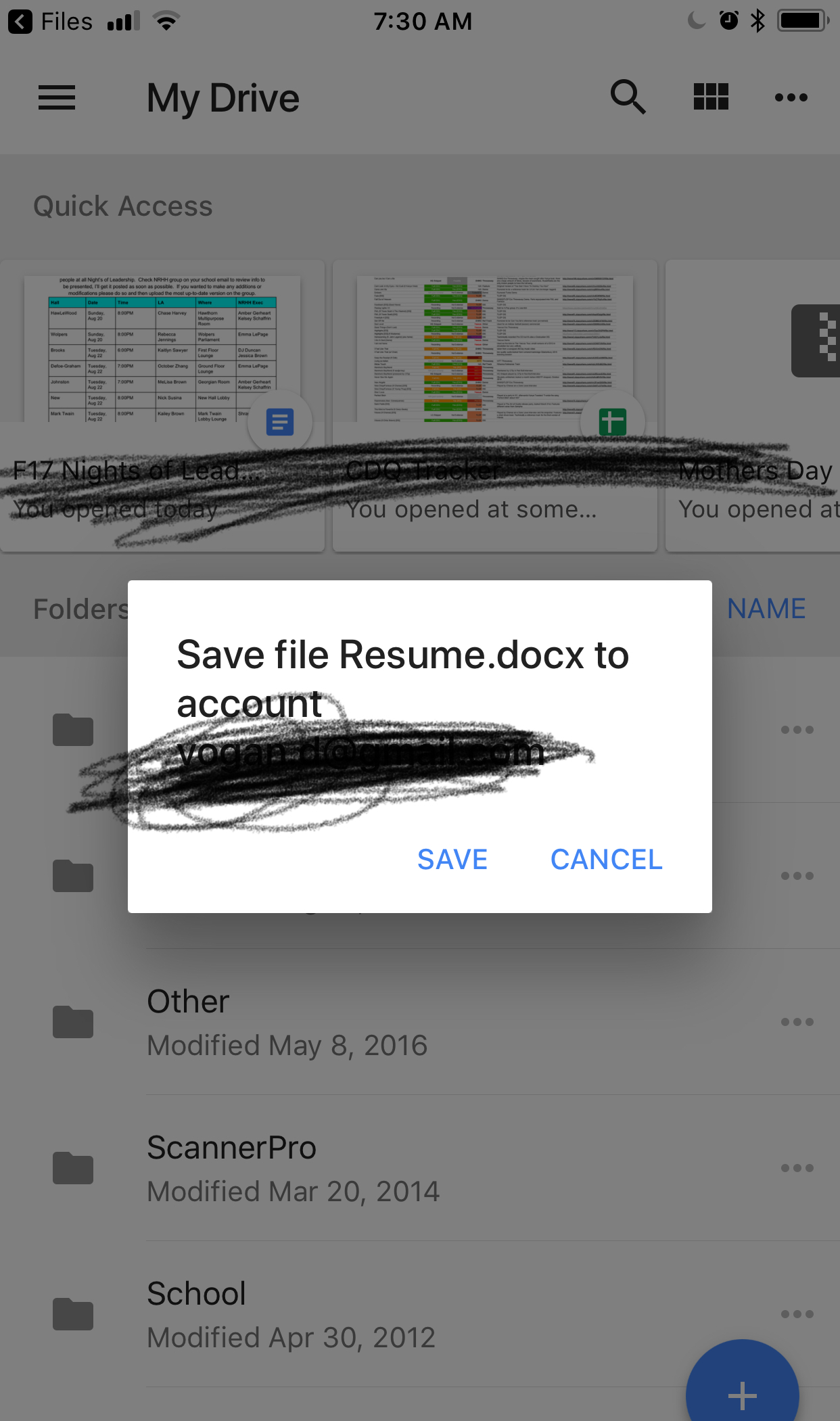Tap the green Sheets file-type badge
The image size is (840, 1421).
[x=613, y=422]
